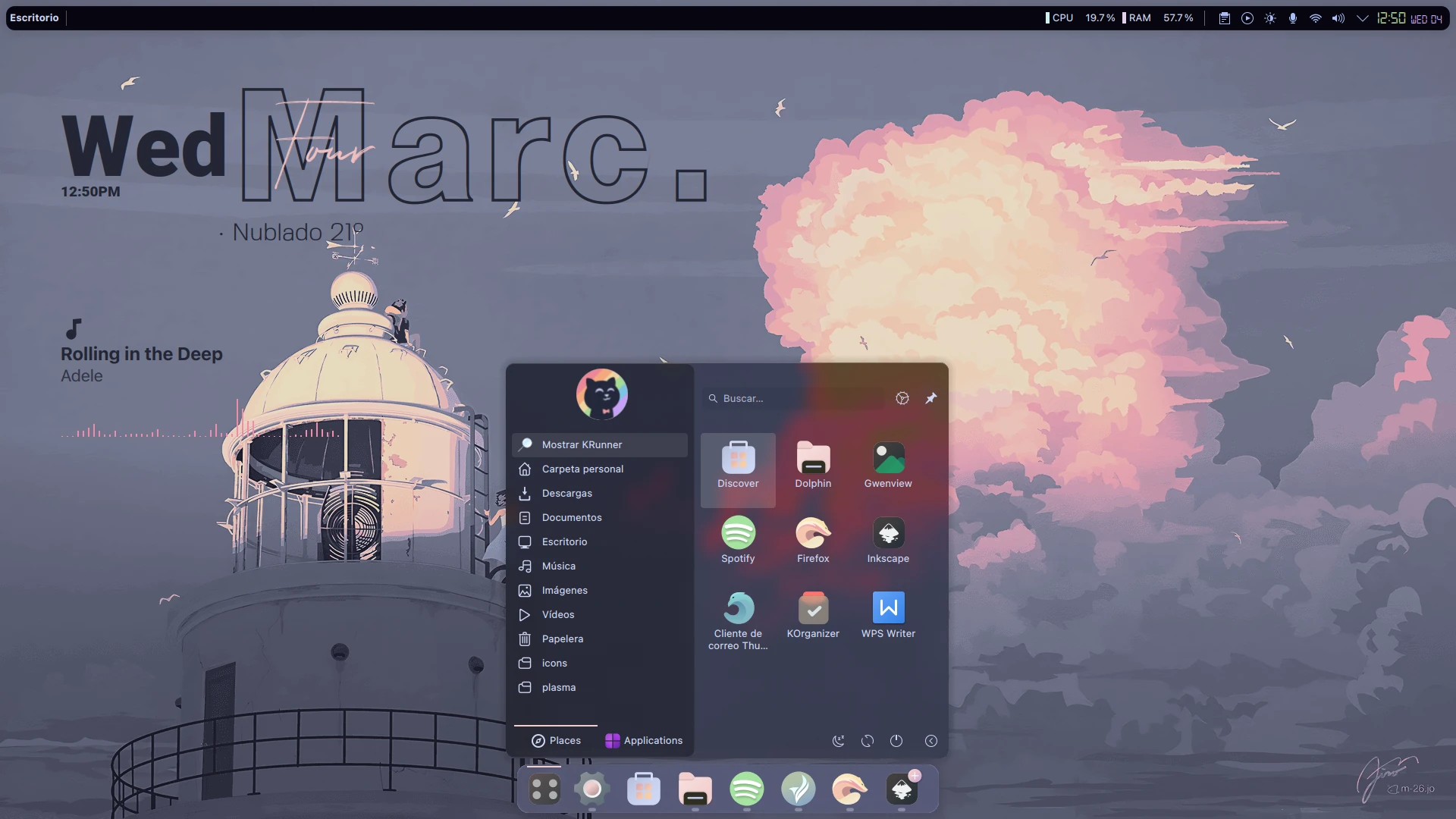Toggle the volume speaker icon in tray
The image size is (1456, 819).
click(1338, 18)
